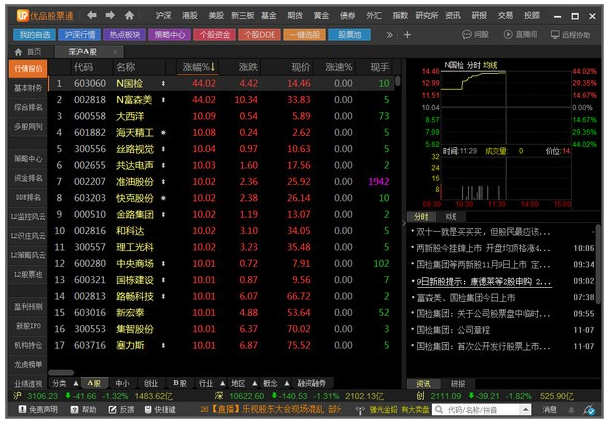The image size is (607, 426).
Task: Click the signal icon before 豫光金铅 alert
Action: pos(360,410)
